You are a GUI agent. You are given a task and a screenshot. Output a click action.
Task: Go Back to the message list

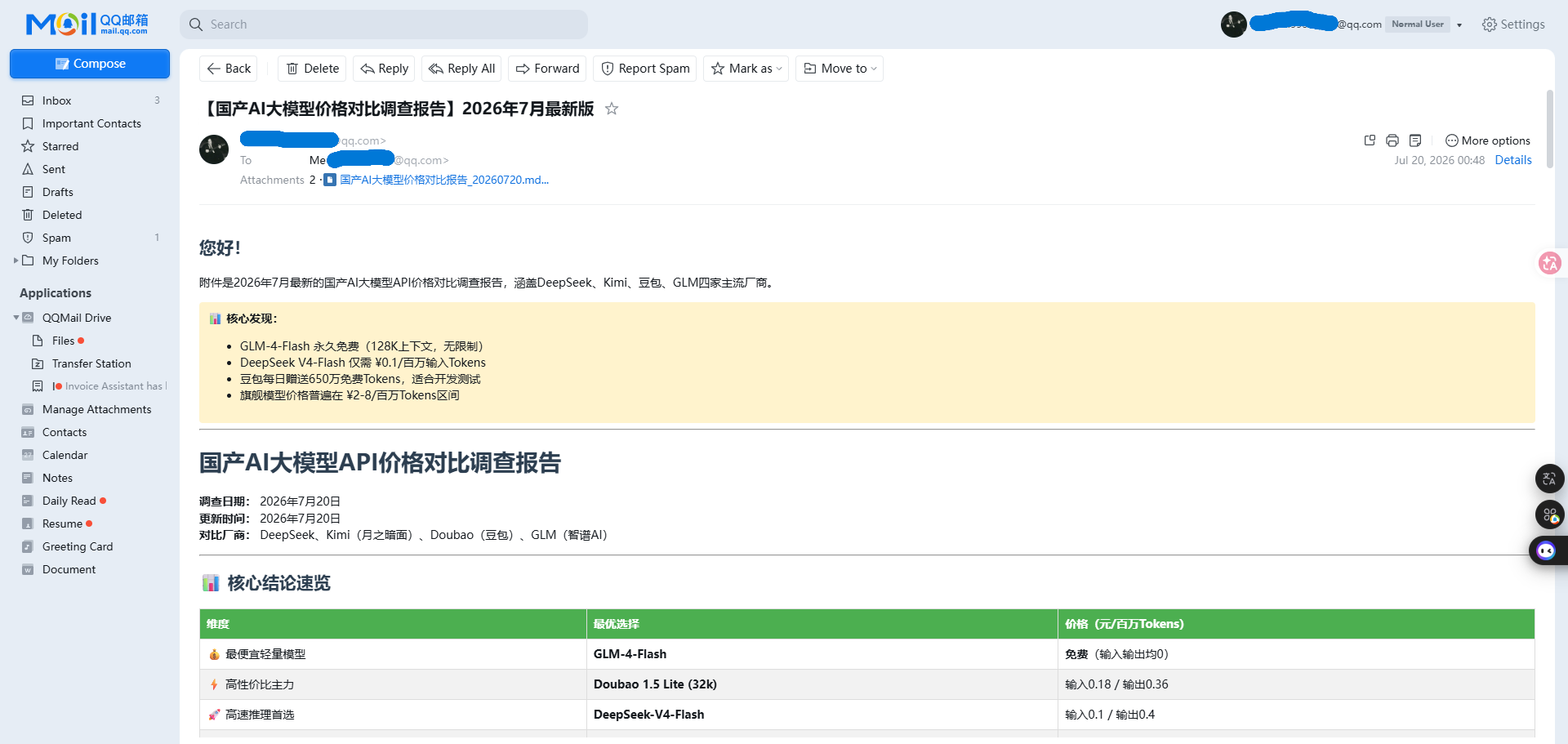point(229,69)
